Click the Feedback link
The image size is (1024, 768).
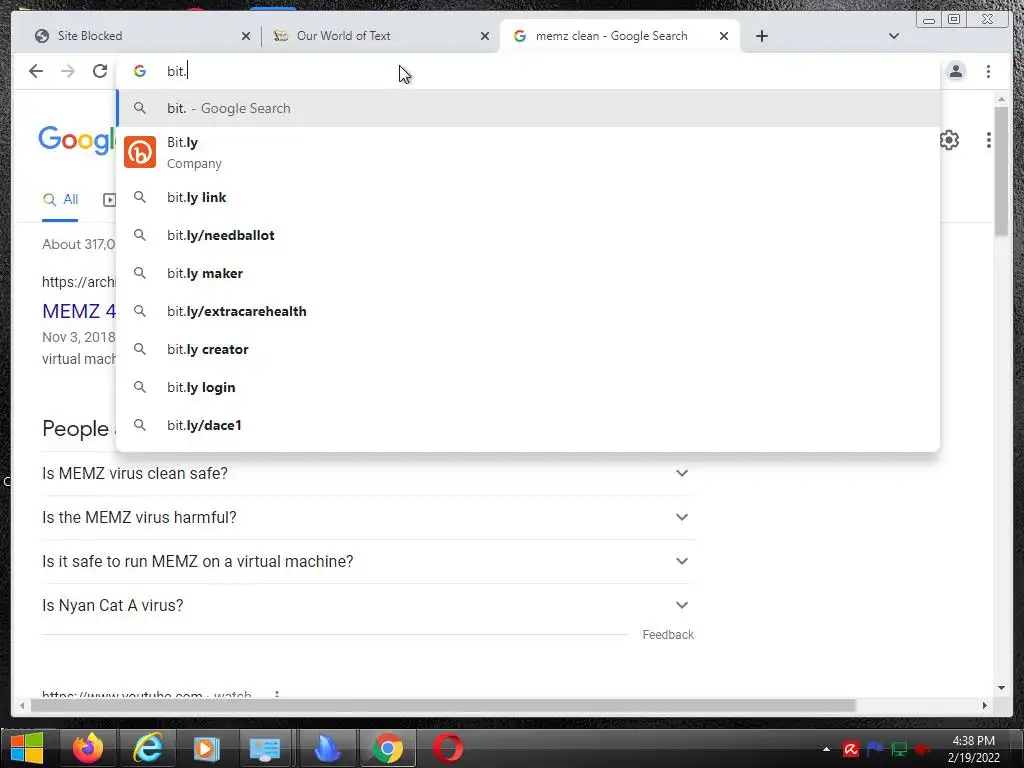click(x=667, y=635)
